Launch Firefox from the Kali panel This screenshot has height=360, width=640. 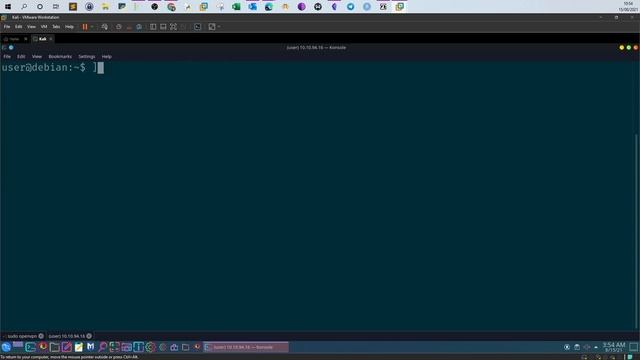[x=43, y=347]
